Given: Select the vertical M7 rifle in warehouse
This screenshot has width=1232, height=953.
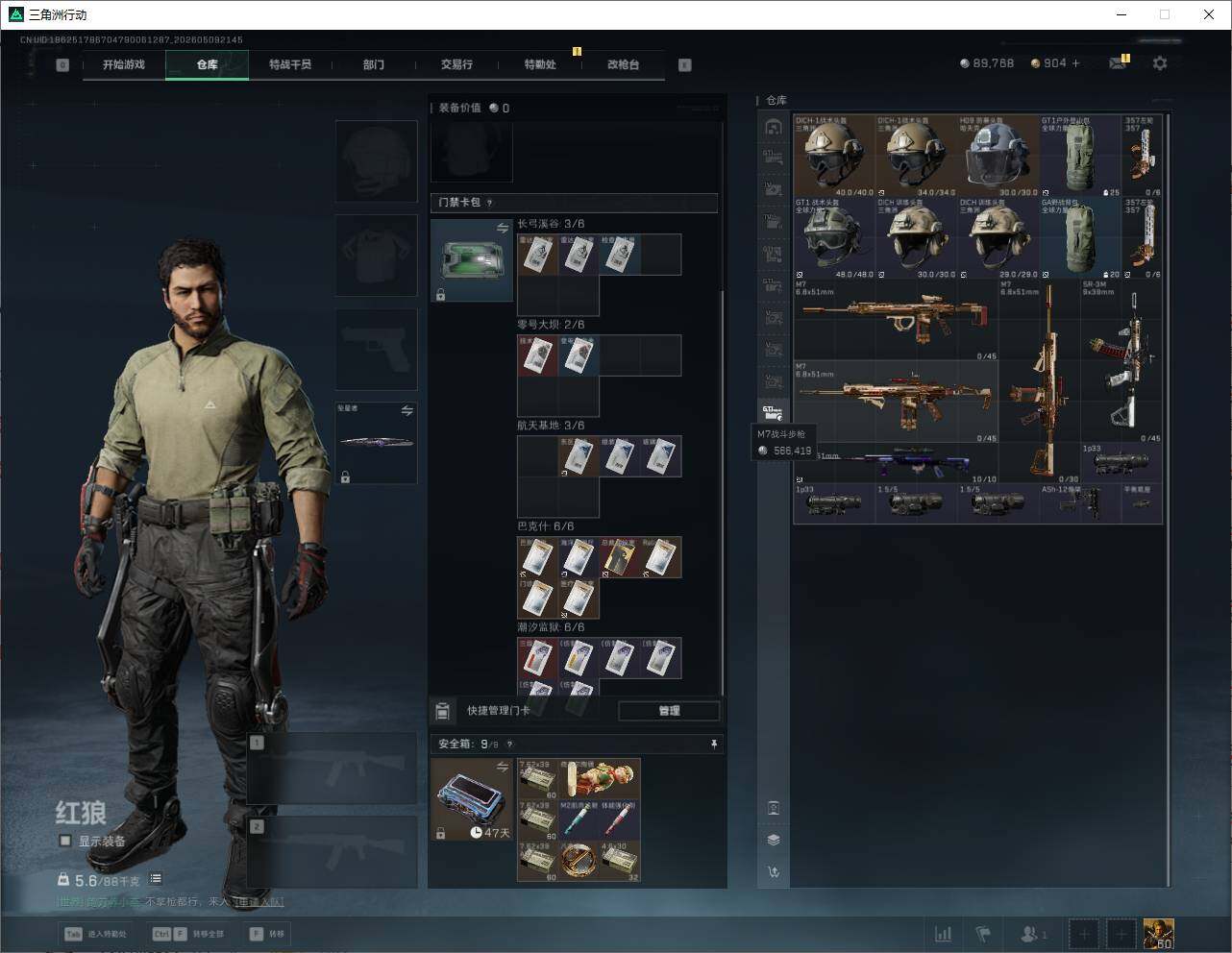Looking at the screenshot, I should [1040, 381].
